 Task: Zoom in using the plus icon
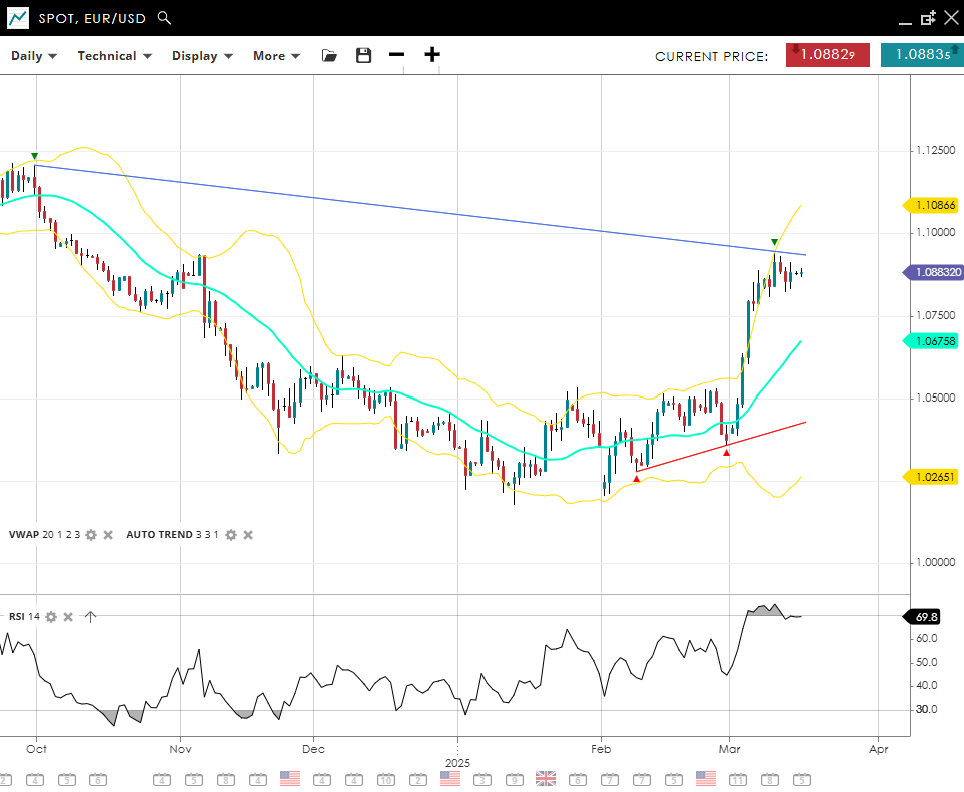pyautogui.click(x=432, y=55)
